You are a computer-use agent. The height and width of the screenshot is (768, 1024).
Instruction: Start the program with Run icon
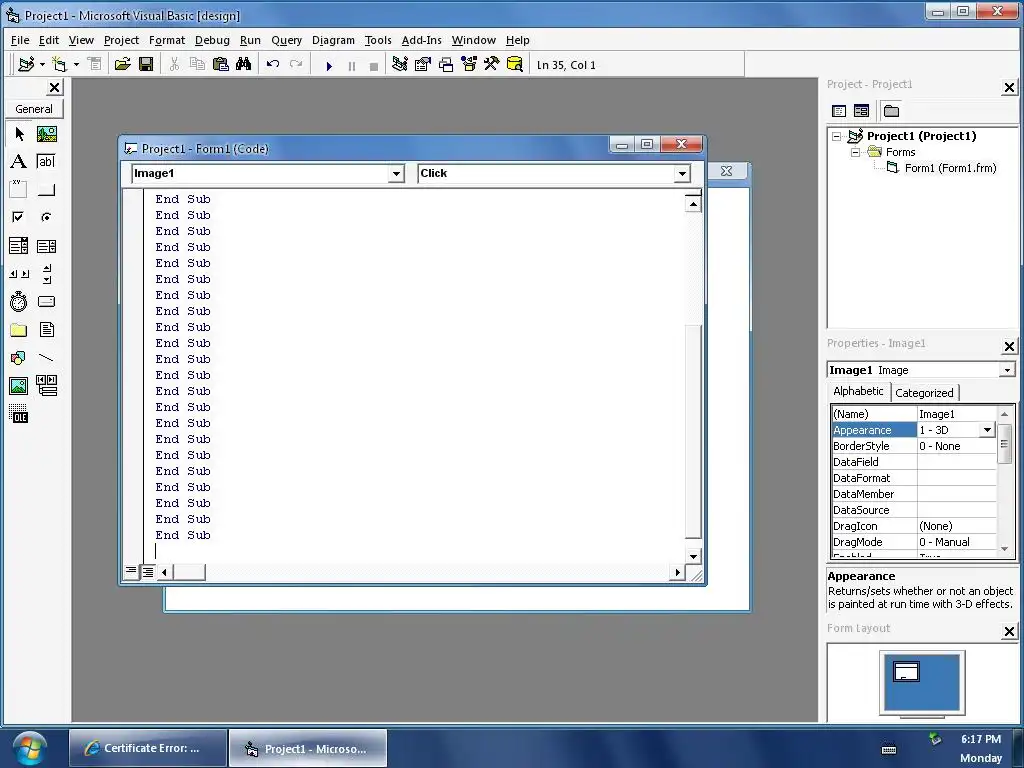[329, 65]
